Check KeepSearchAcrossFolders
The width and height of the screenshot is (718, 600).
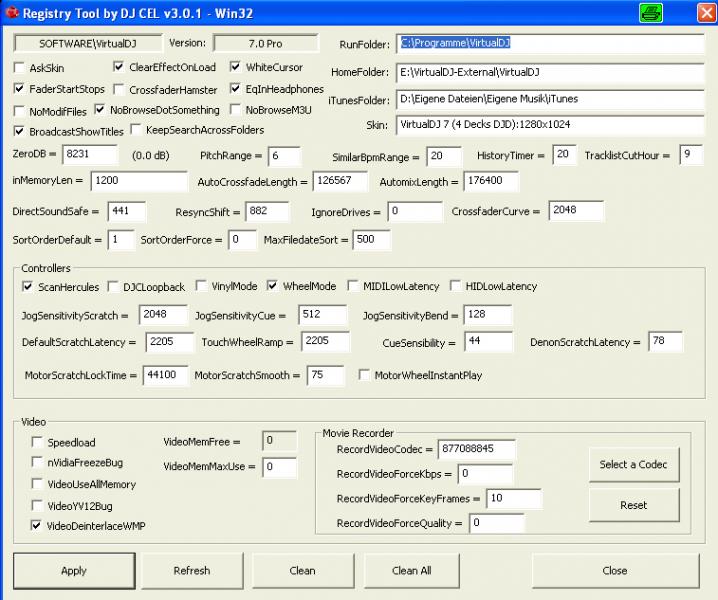click(x=136, y=130)
